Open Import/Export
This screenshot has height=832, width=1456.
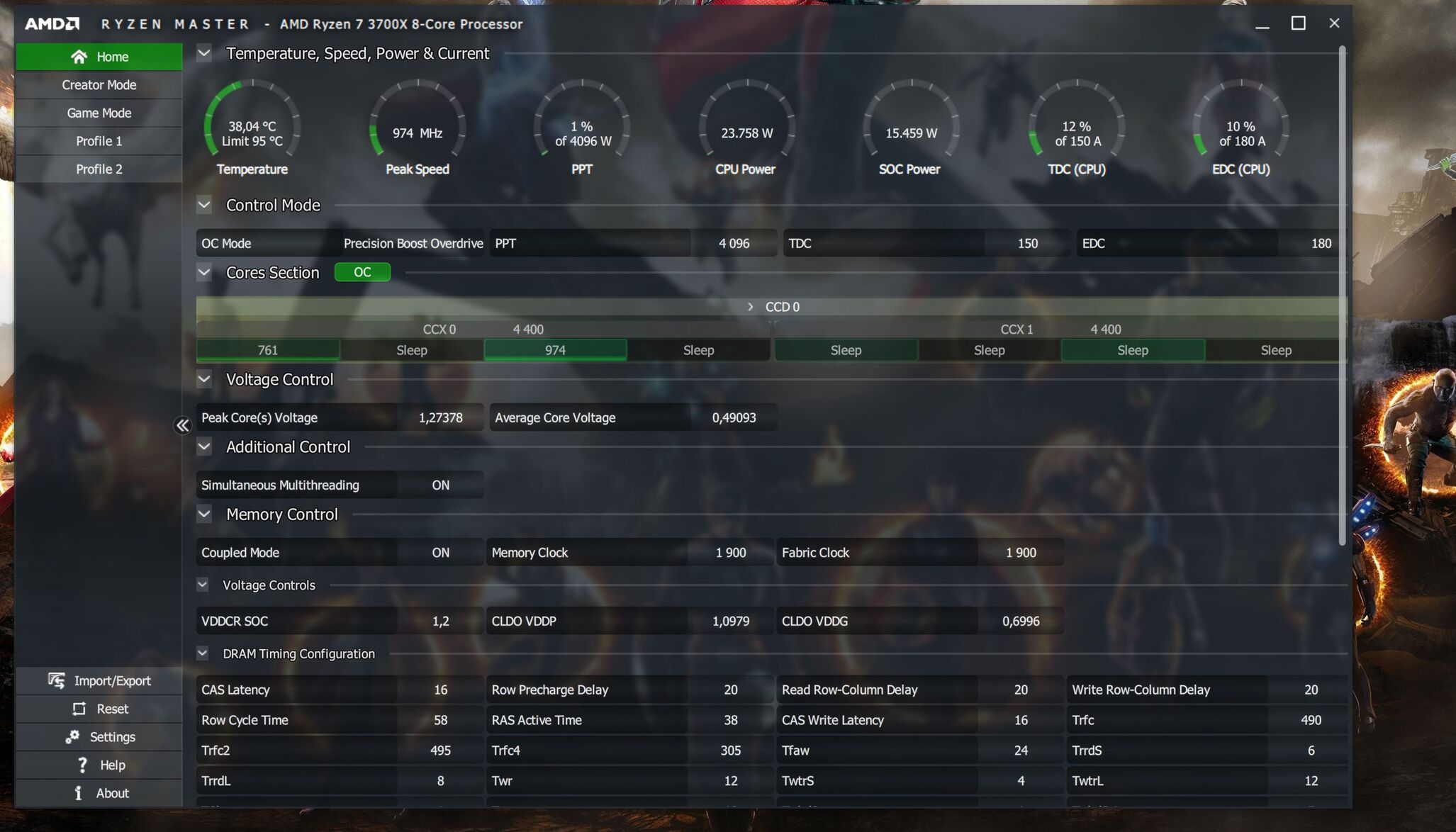(x=99, y=680)
